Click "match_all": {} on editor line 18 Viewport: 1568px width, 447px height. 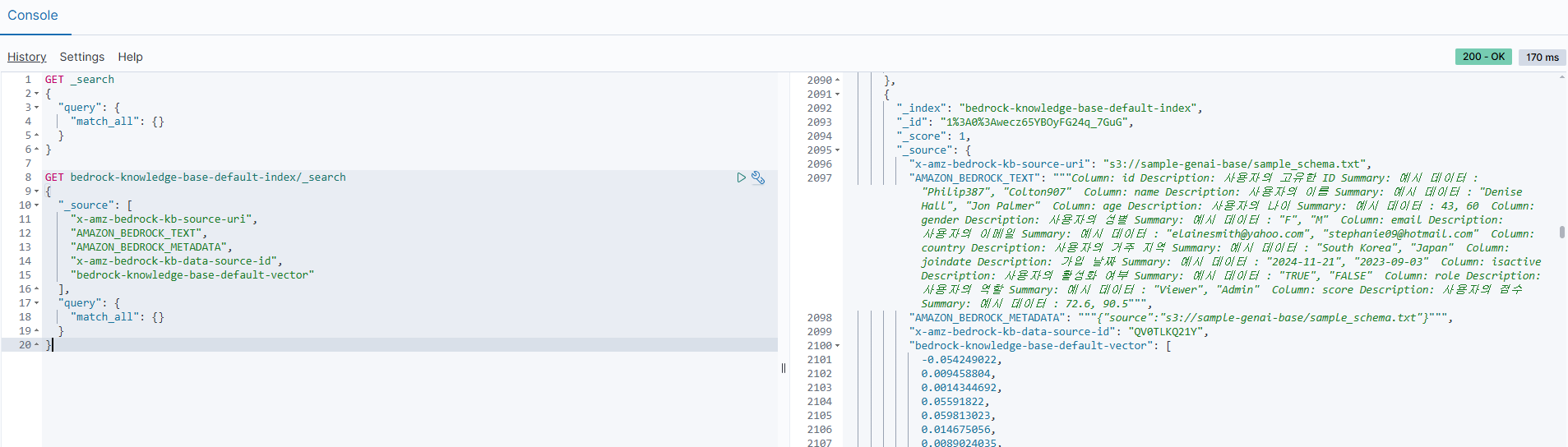tap(118, 317)
